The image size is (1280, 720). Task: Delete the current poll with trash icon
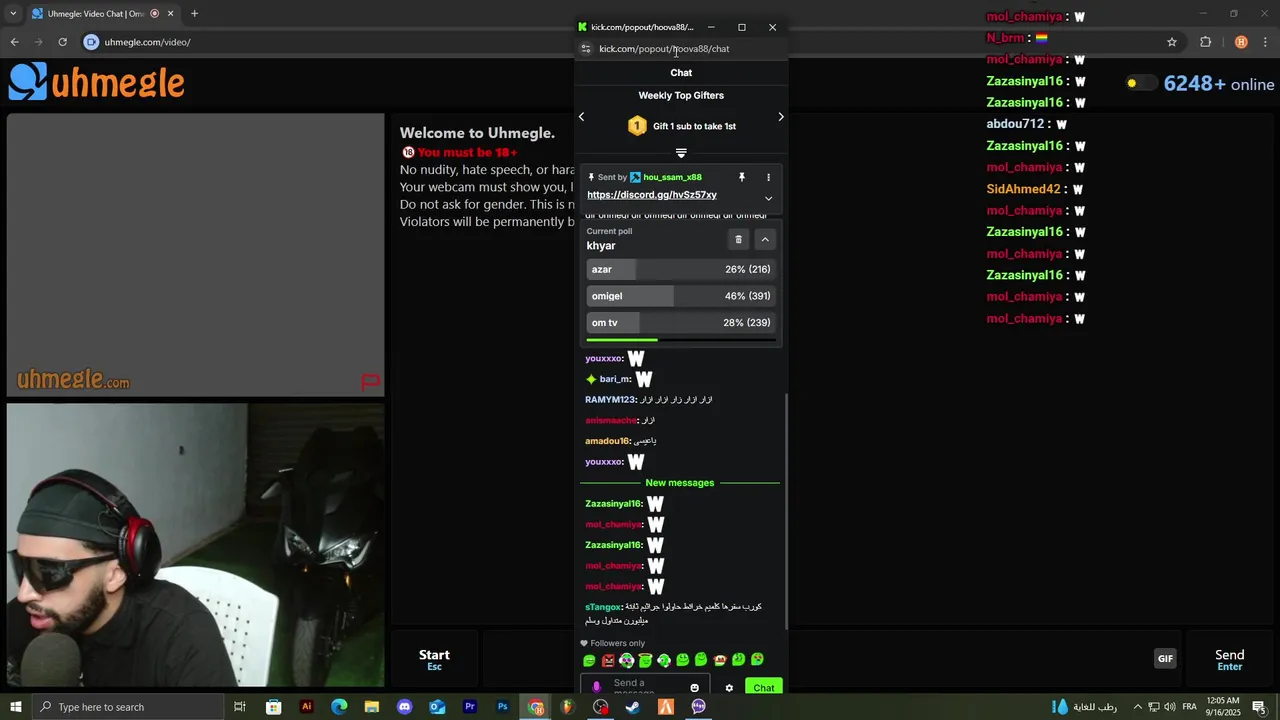(738, 239)
